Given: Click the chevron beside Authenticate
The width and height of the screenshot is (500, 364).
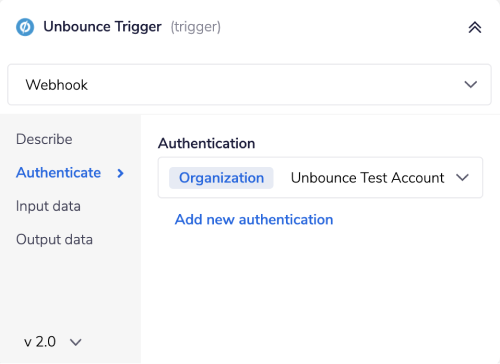Looking at the screenshot, I should coord(120,173).
